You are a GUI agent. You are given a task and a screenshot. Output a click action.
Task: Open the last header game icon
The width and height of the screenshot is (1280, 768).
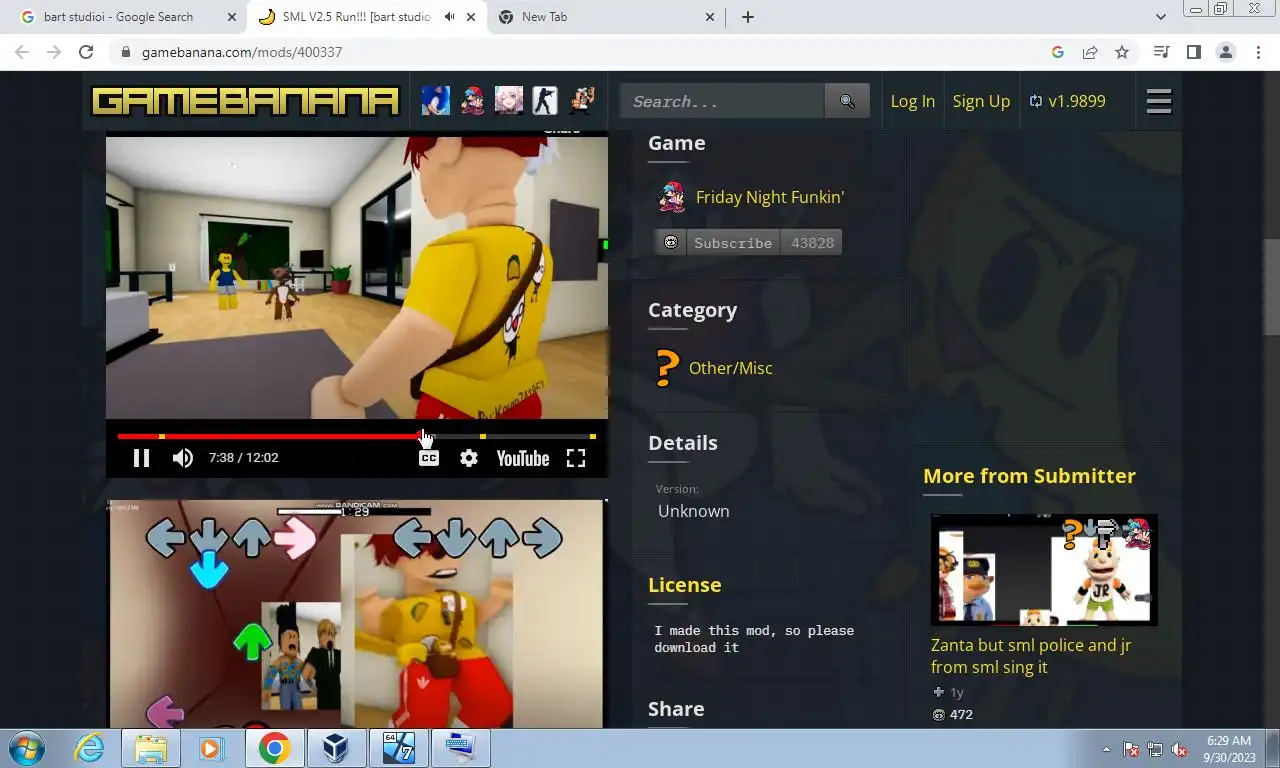[x=581, y=100]
